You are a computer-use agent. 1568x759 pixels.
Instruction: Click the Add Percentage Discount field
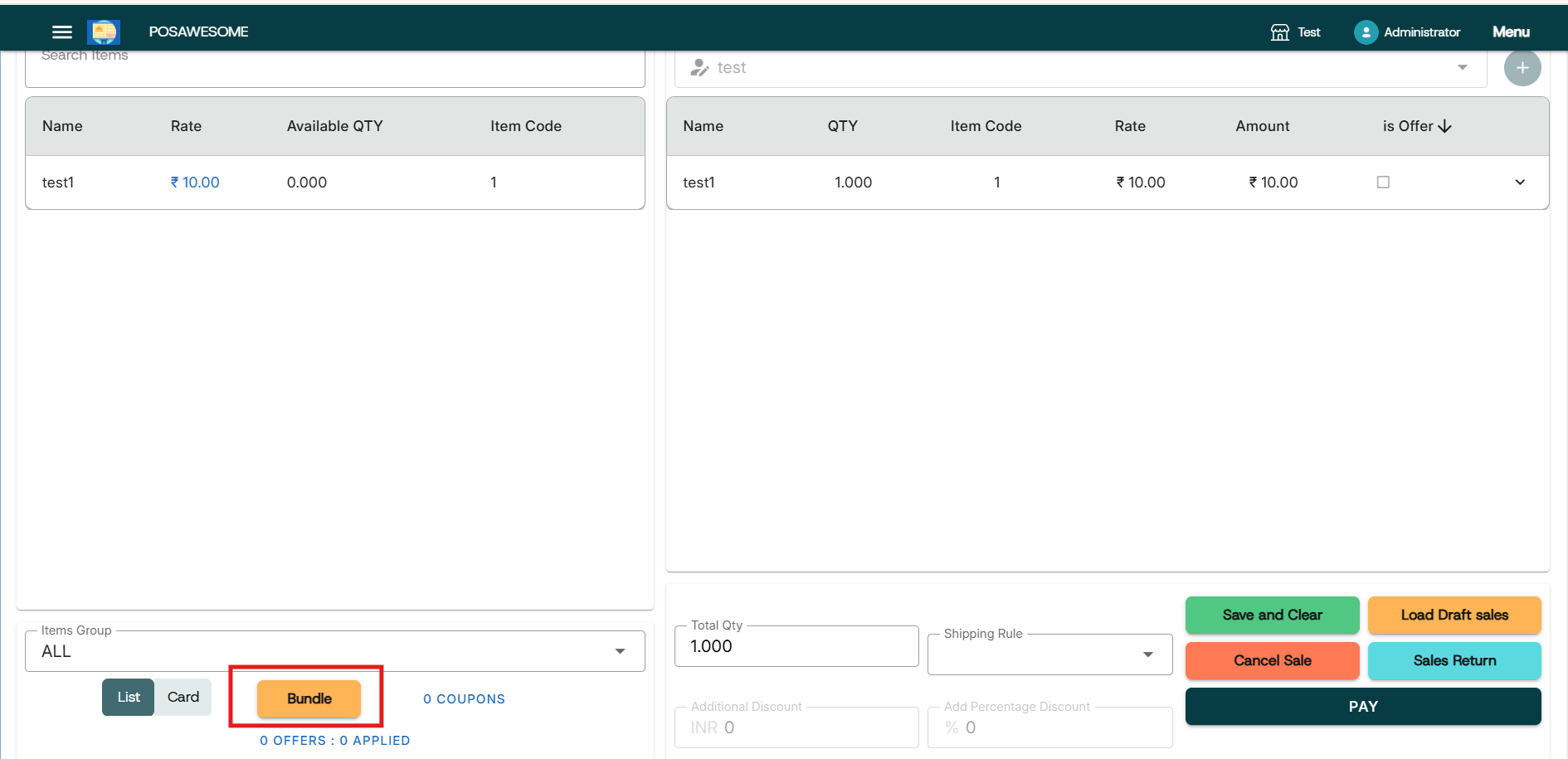pyautogui.click(x=1049, y=727)
